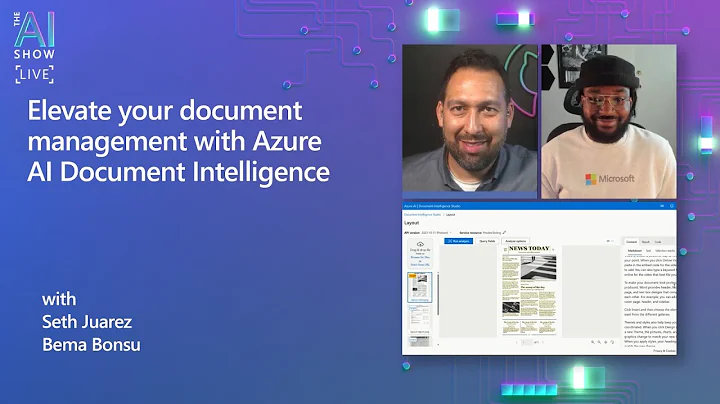Screen dimensions: 720x404
Task: Click the "Seth Juarez" name text
Action: tap(87, 322)
